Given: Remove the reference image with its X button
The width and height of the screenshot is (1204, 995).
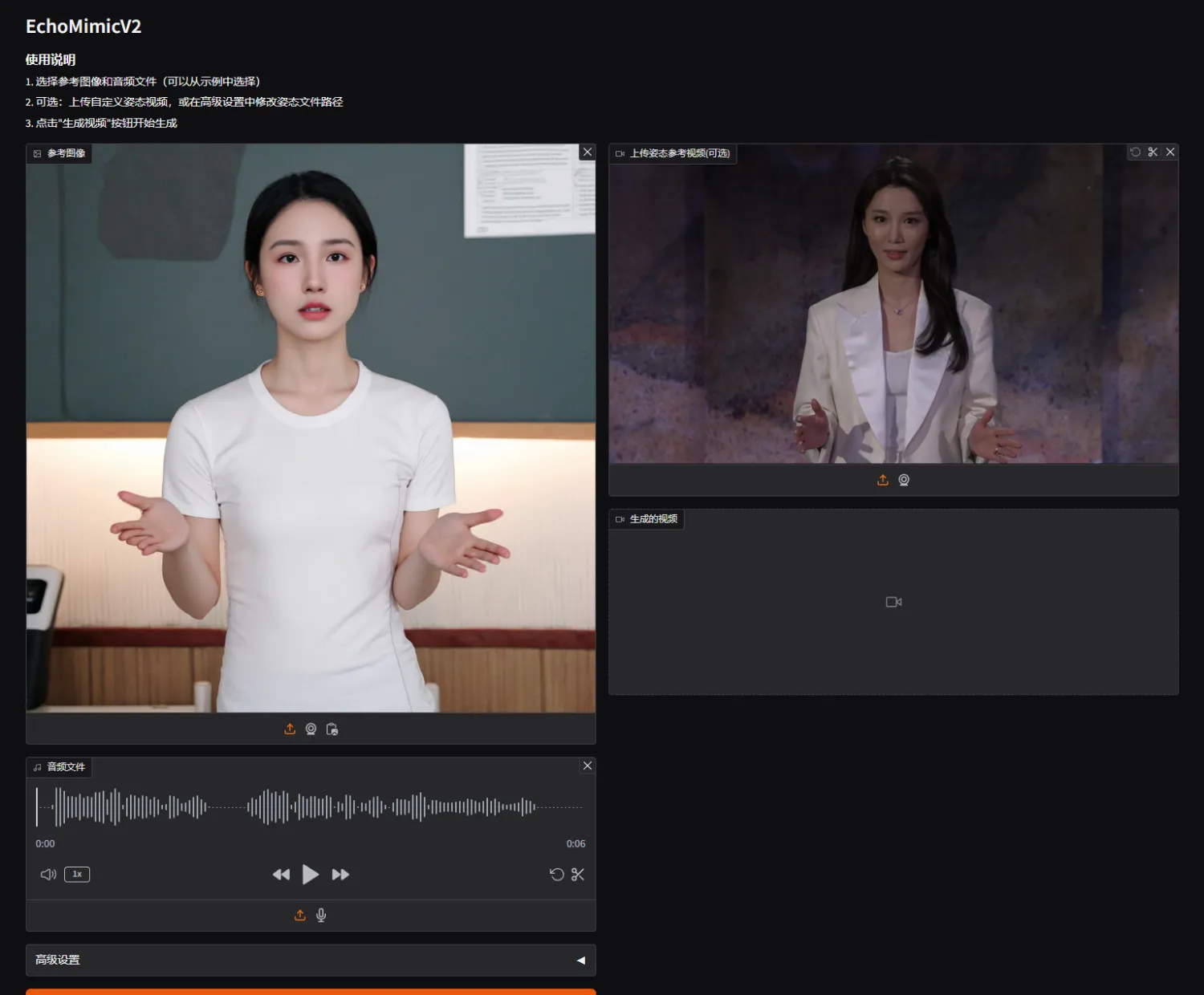Looking at the screenshot, I should point(588,152).
